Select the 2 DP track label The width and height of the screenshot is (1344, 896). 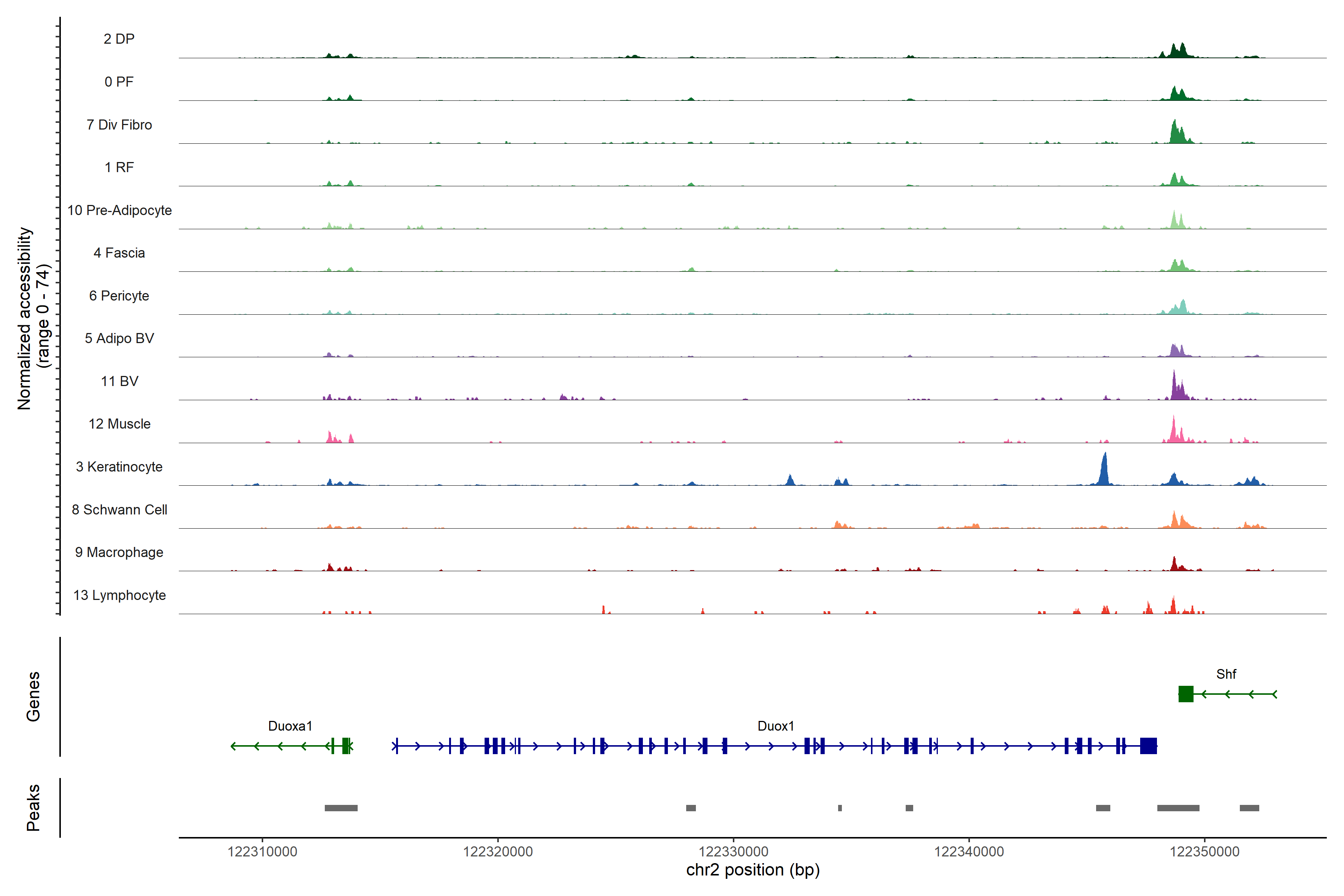coord(119,39)
